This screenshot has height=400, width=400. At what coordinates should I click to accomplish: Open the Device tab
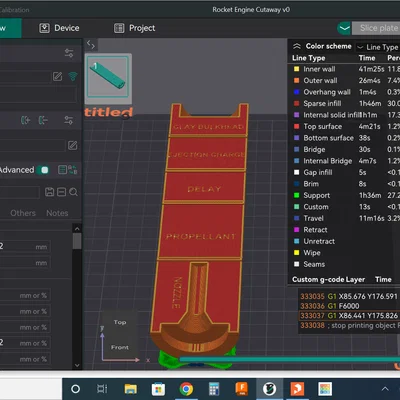pyautogui.click(x=59, y=28)
